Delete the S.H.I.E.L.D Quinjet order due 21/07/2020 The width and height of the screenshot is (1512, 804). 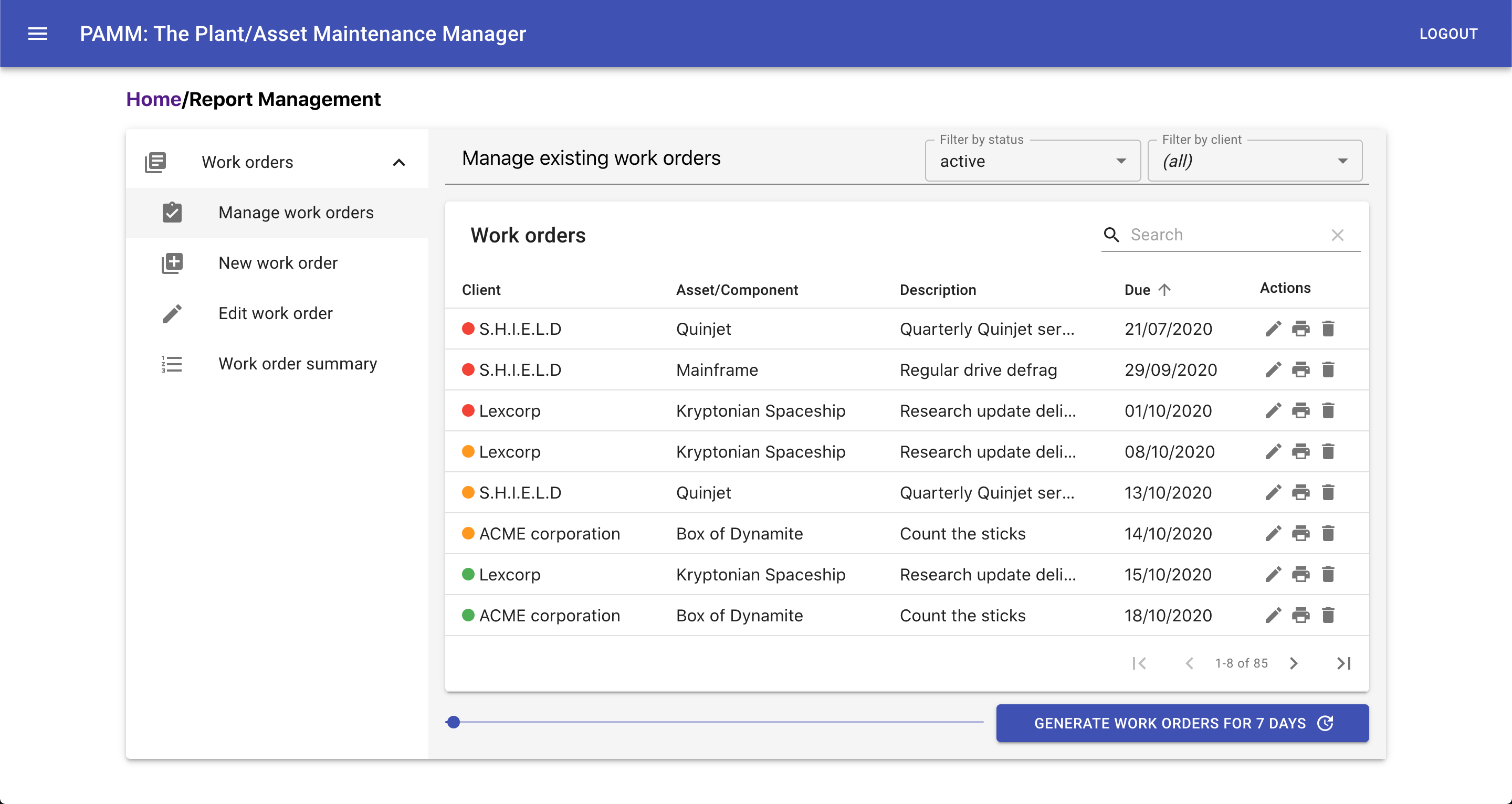(x=1328, y=329)
